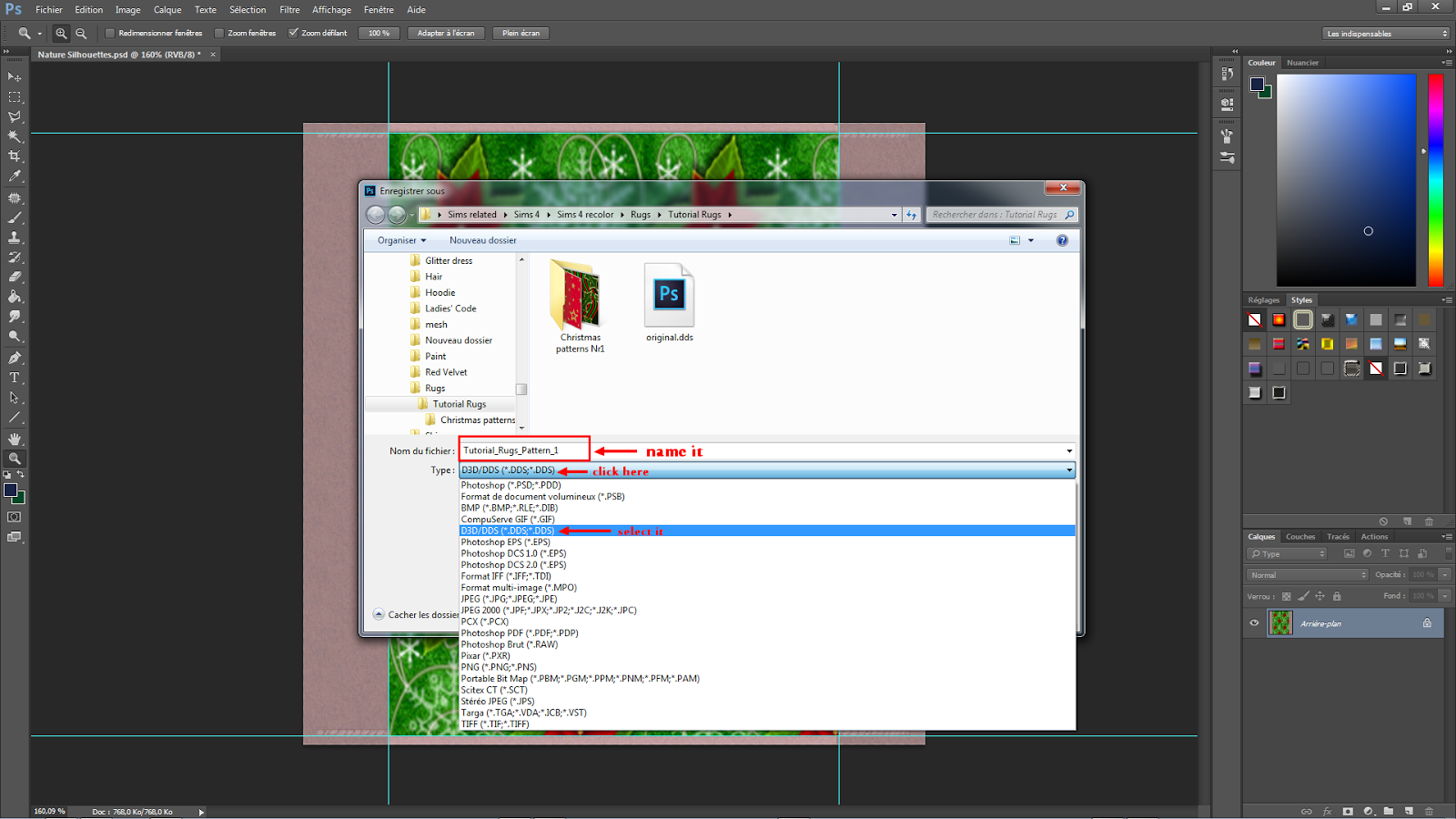Viewport: 1456px width, 819px height.
Task: Open the Fond slider dropdown
Action: pos(1445,596)
